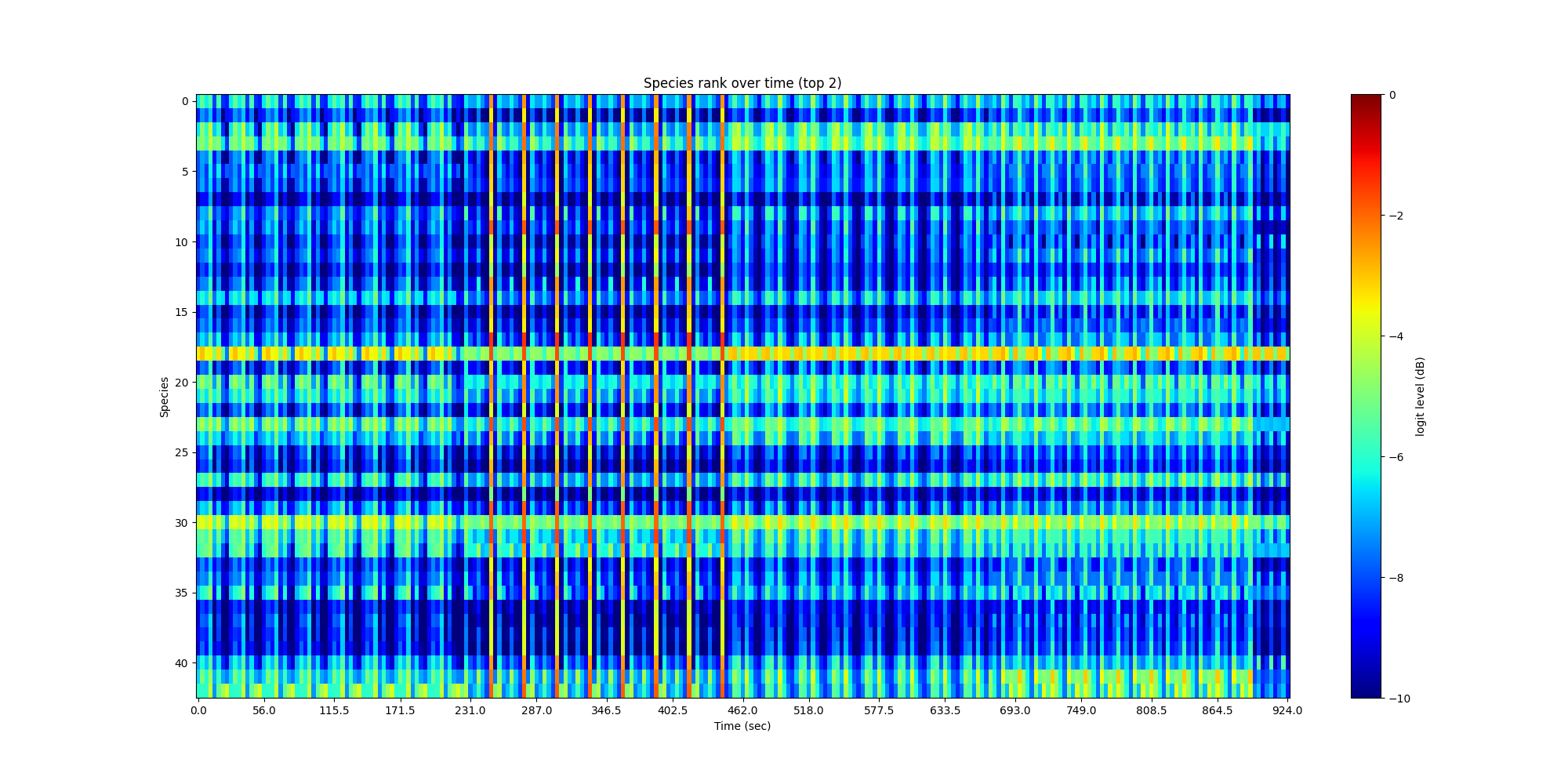
Task: Click the "Species" y-axis label
Action: (x=165, y=397)
